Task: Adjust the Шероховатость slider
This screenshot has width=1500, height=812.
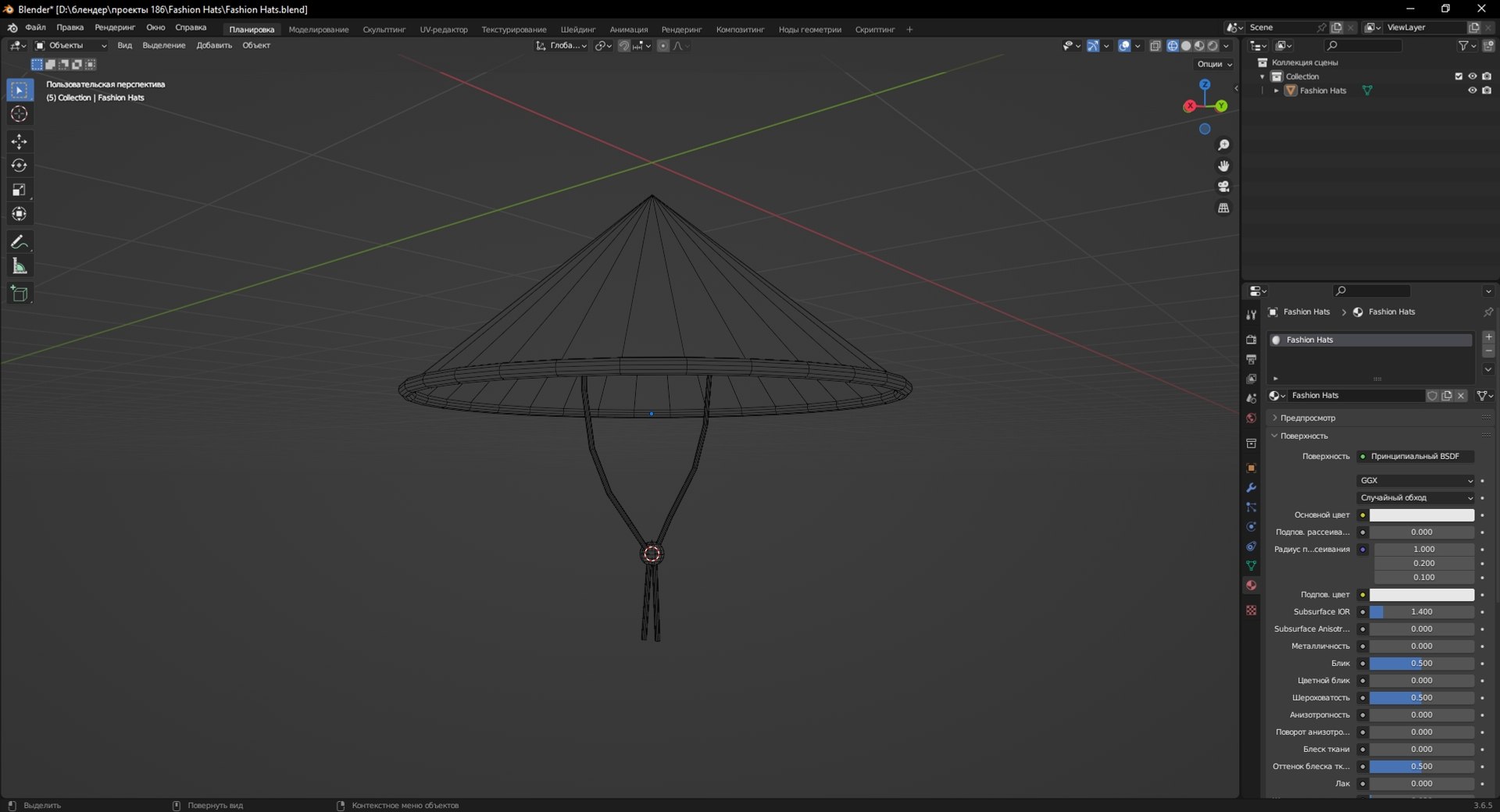Action: pos(1422,698)
